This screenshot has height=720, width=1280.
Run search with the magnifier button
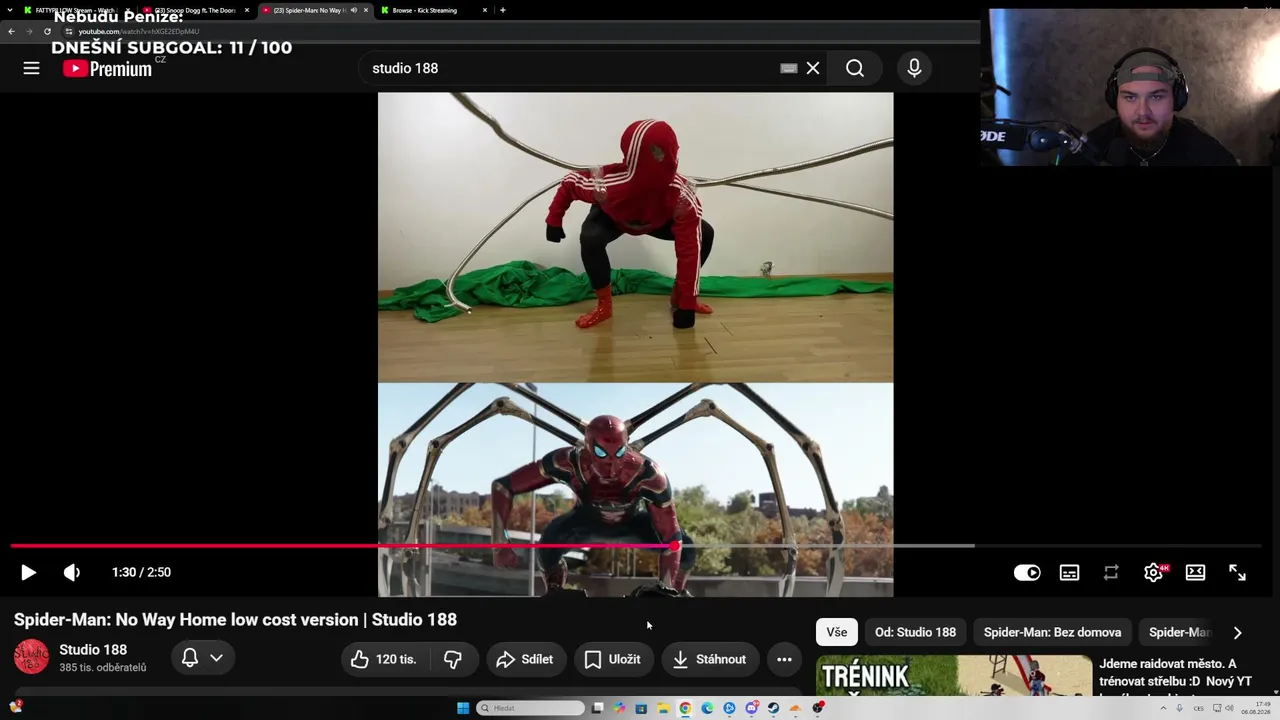click(x=855, y=68)
